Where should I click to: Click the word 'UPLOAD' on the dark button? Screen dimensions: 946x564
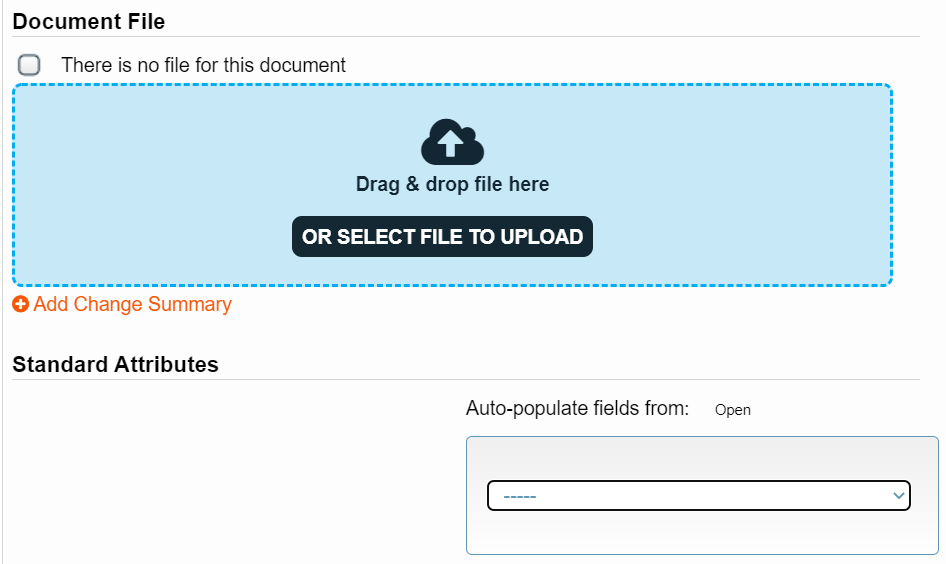click(541, 236)
